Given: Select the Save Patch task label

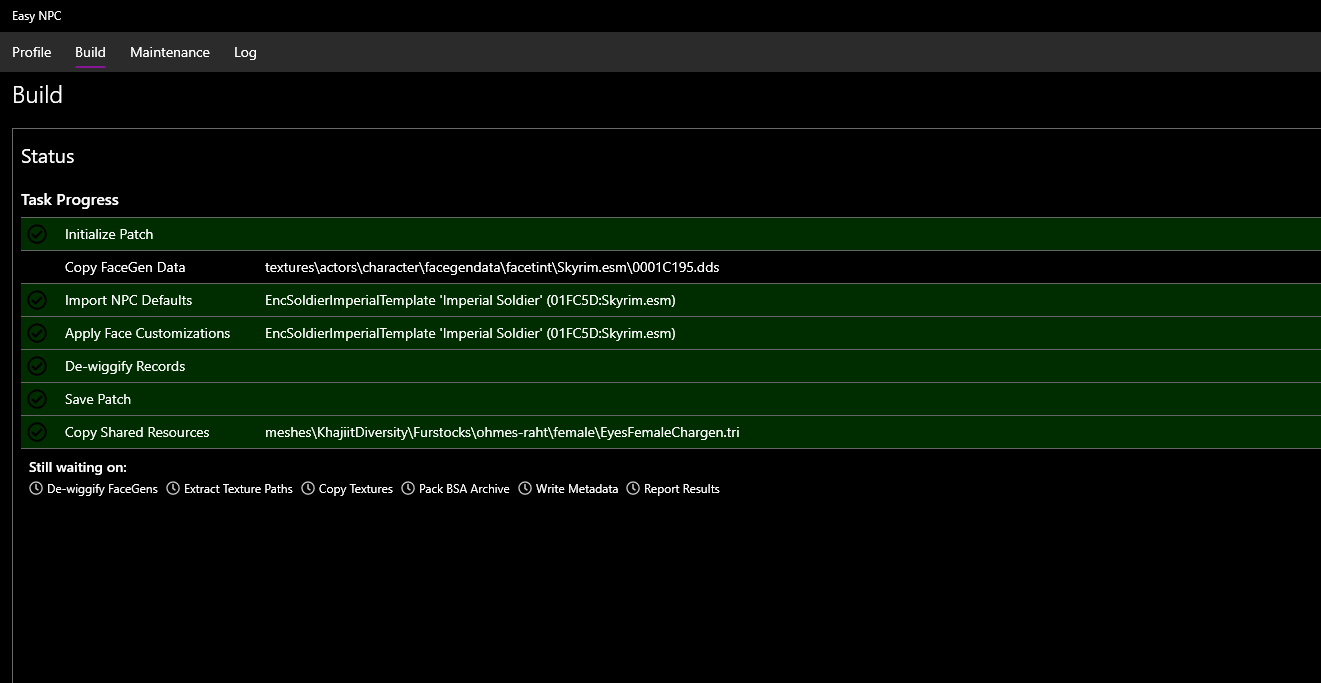Looking at the screenshot, I should [98, 399].
